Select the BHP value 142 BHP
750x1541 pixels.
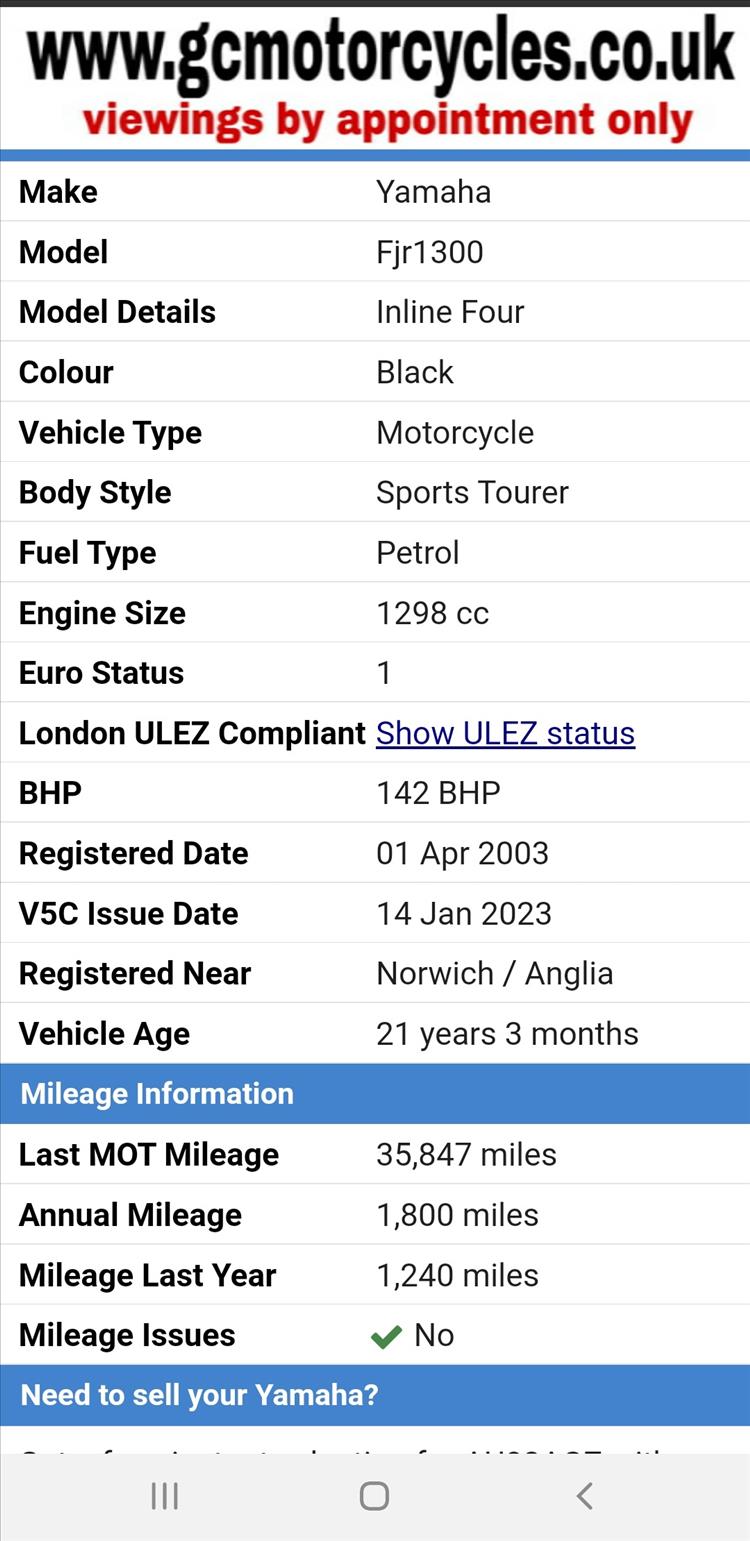click(438, 793)
